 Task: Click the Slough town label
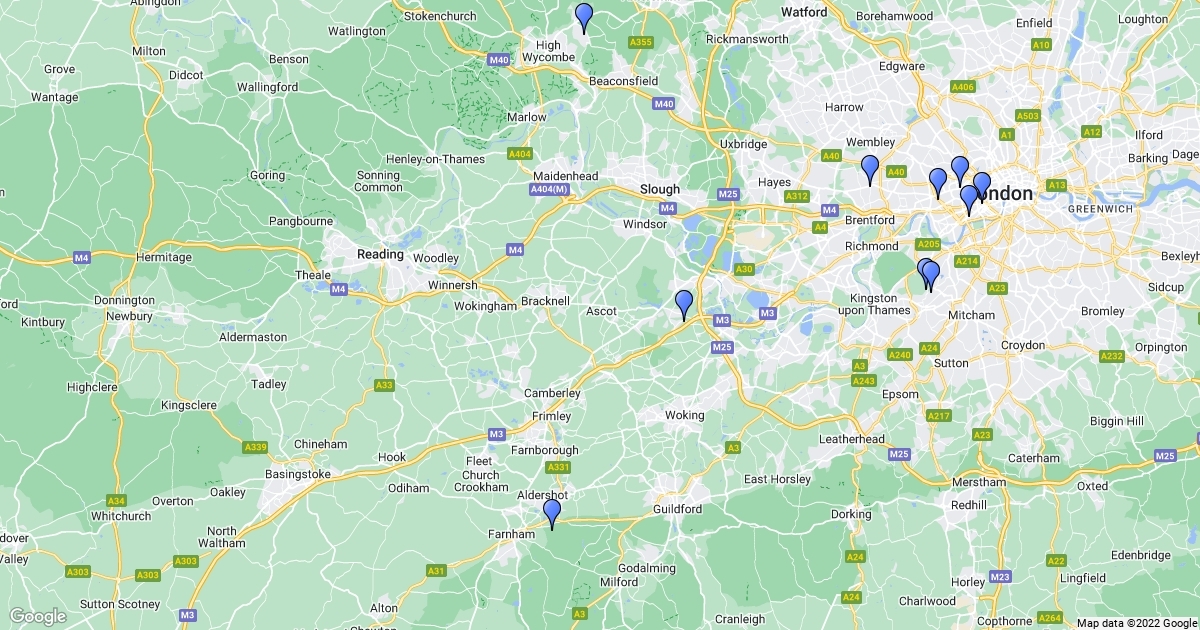pos(660,189)
